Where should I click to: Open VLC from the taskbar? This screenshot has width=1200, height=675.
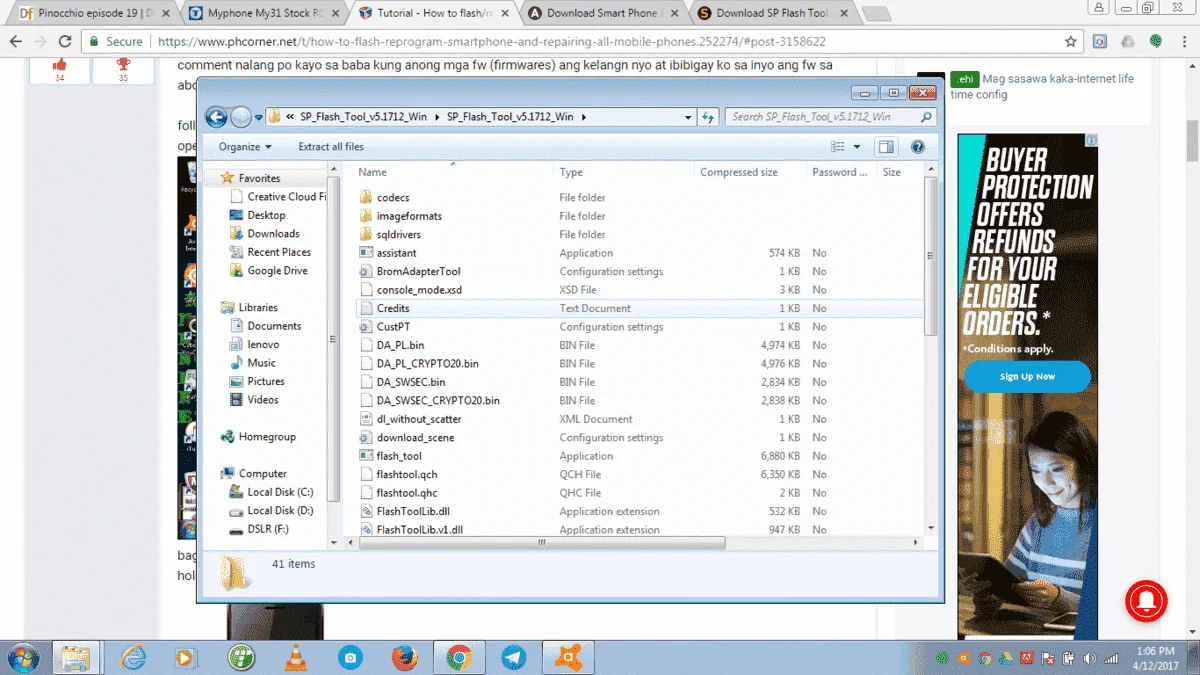click(x=296, y=657)
